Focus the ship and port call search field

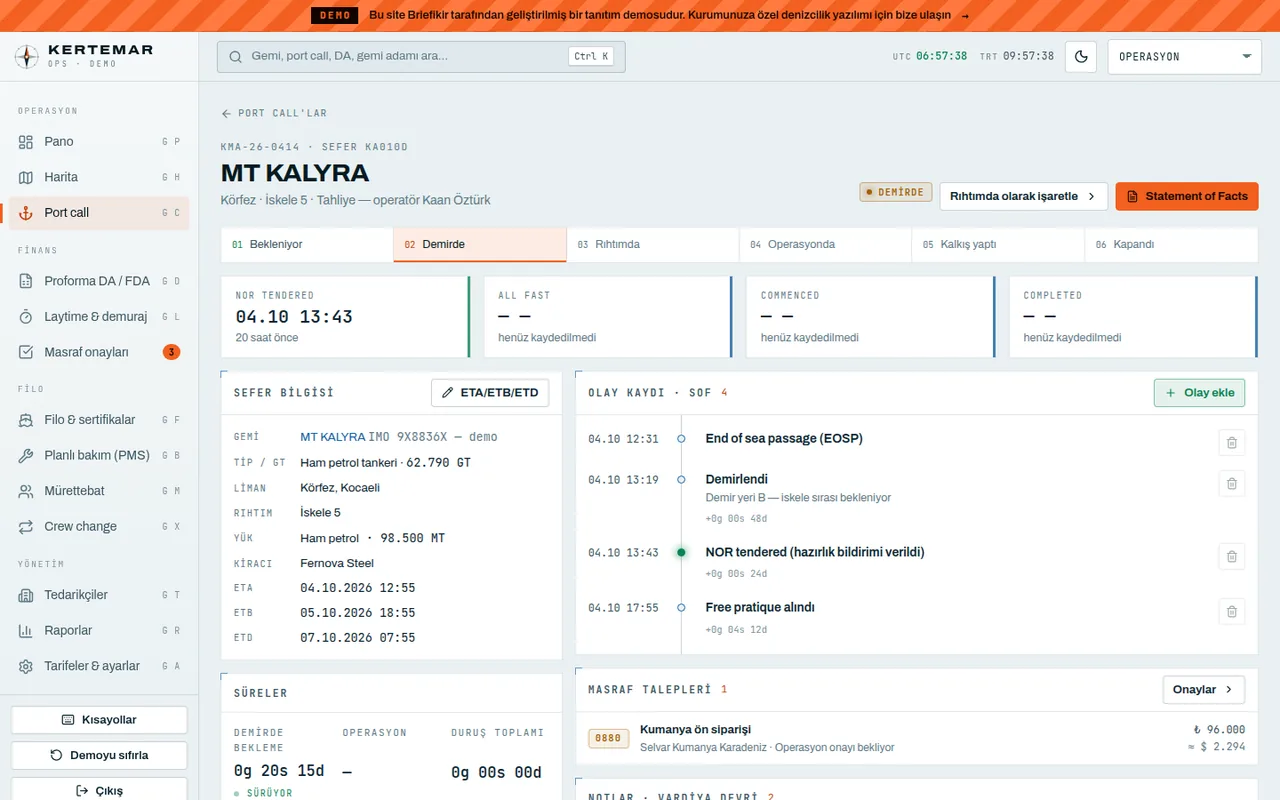pos(421,56)
